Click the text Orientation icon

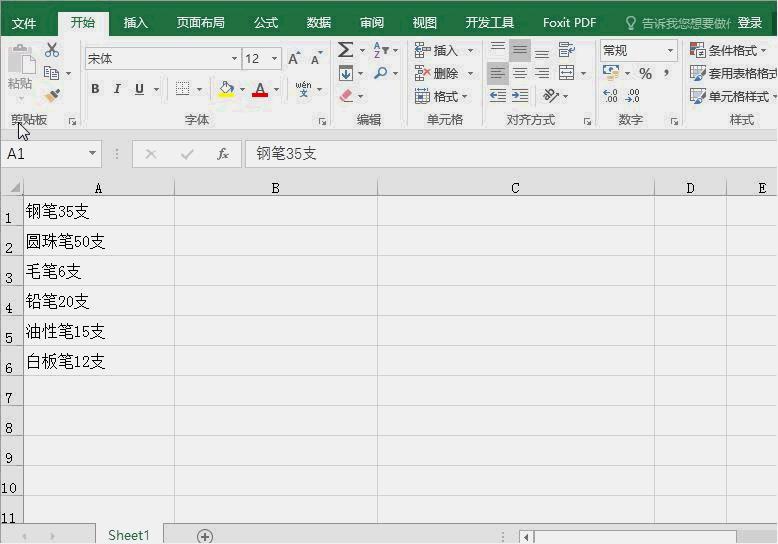(x=550, y=95)
